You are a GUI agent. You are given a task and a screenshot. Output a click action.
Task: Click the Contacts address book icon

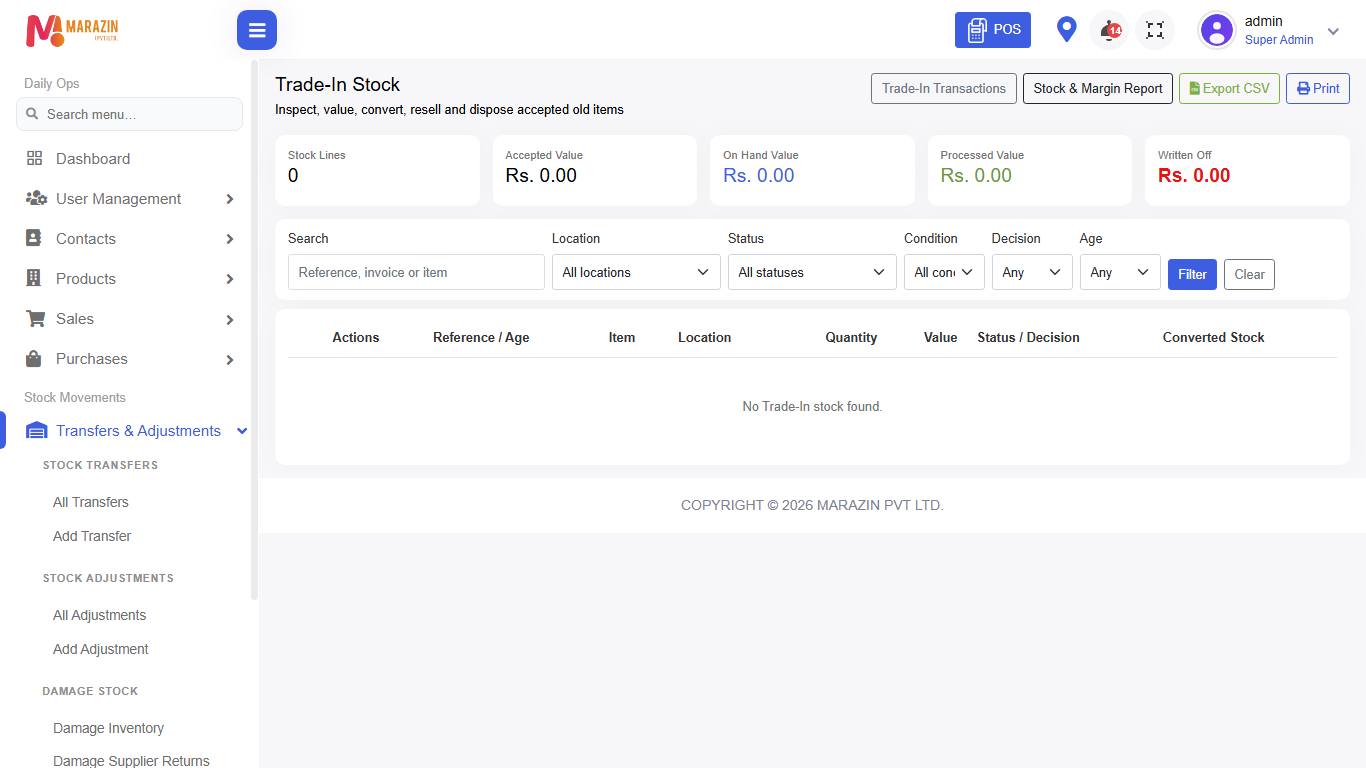click(x=34, y=239)
